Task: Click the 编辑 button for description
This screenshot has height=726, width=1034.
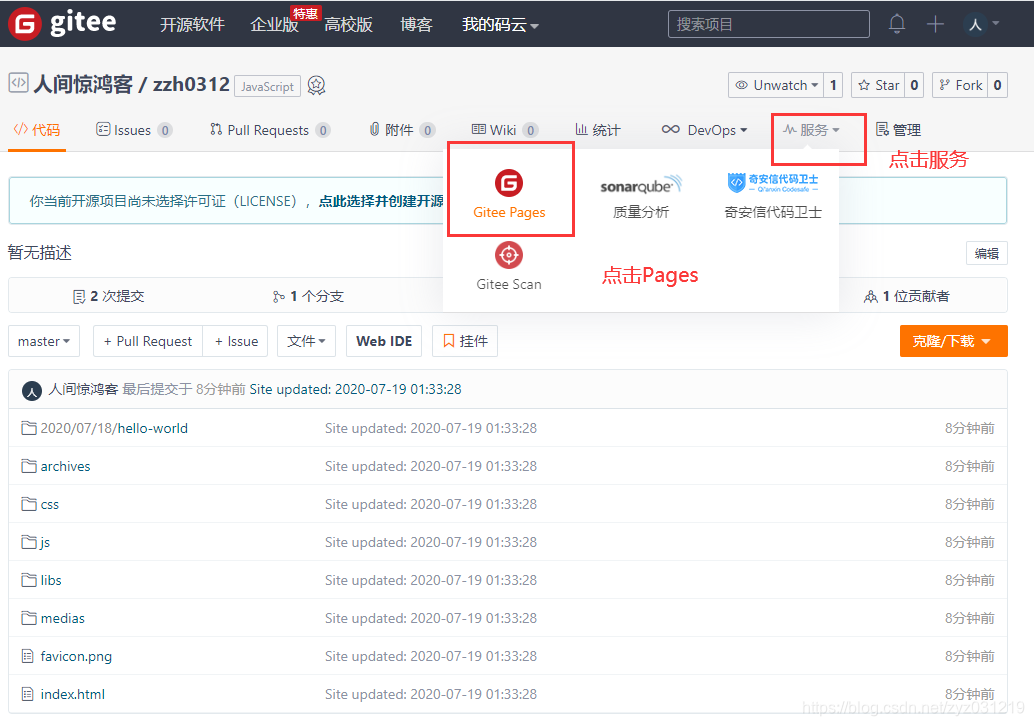Action: point(987,253)
